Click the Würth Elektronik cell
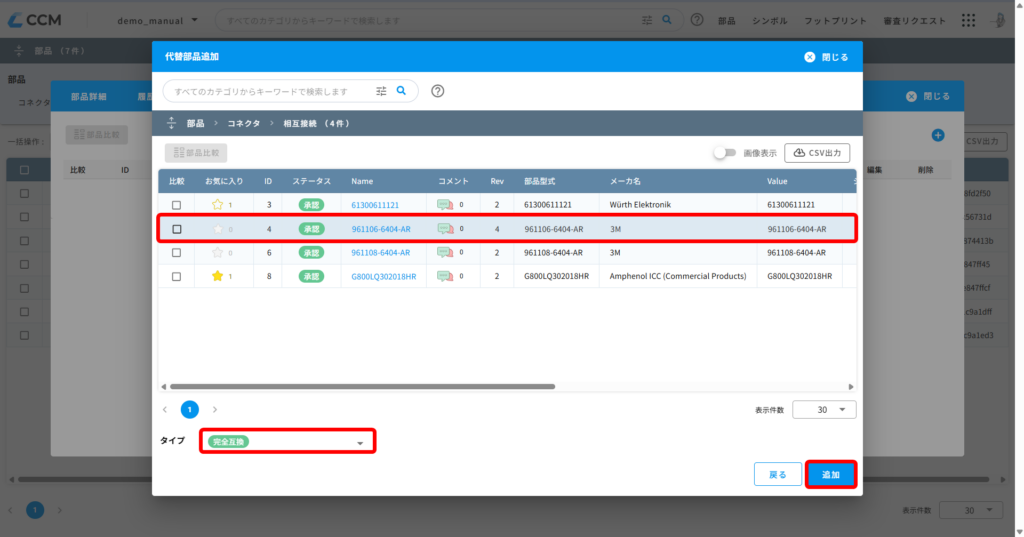 640,204
